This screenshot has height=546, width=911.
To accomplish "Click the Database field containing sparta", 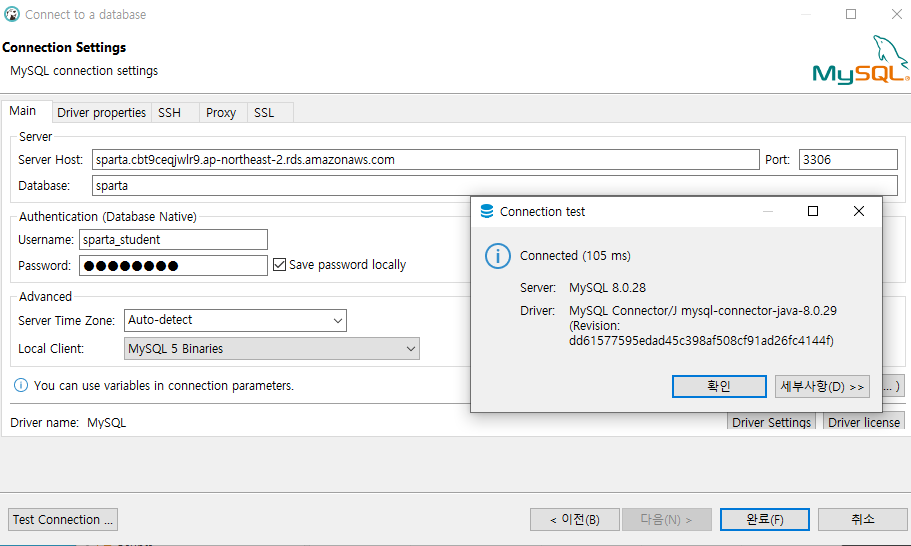I will point(494,186).
